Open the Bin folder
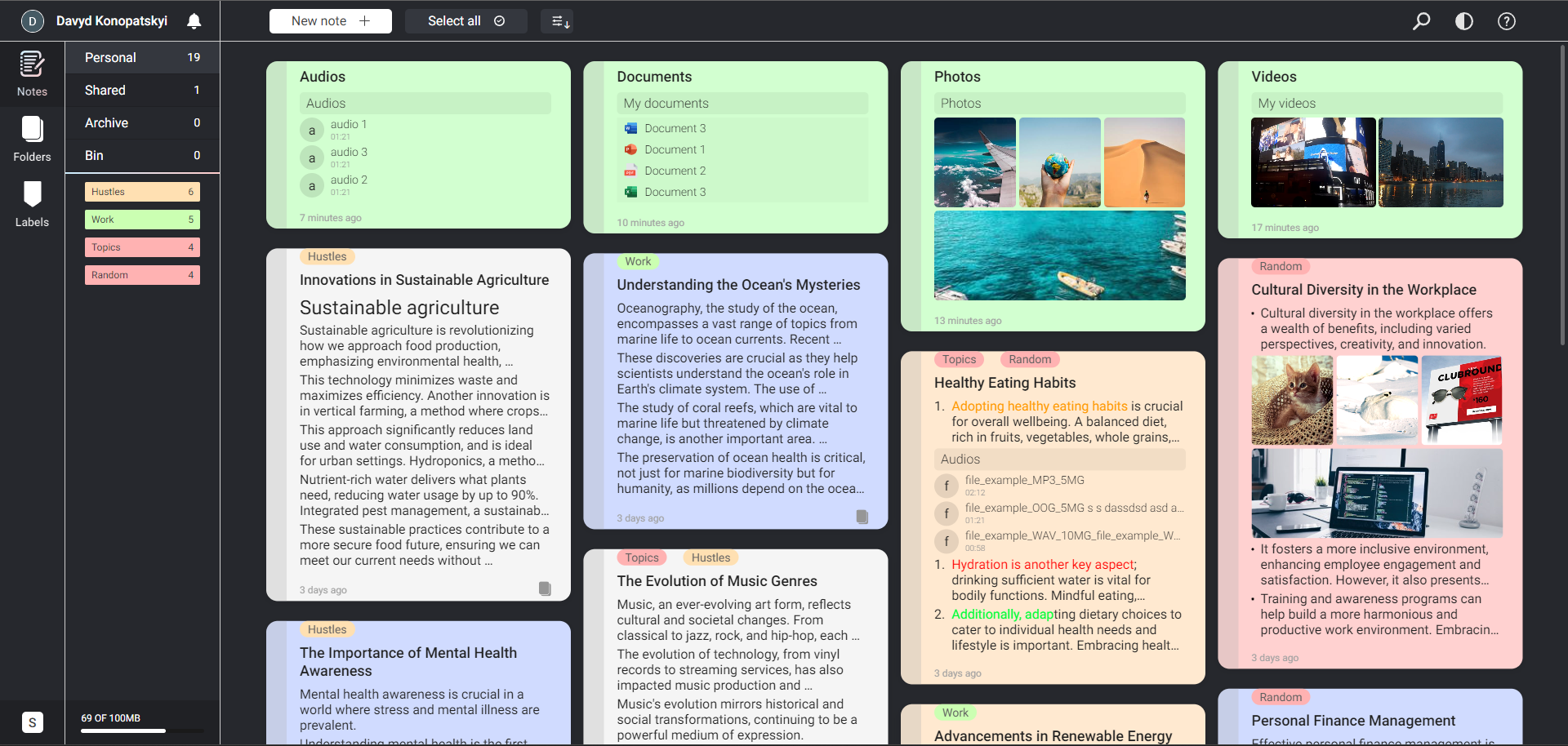Image resolution: width=1568 pixels, height=746 pixels. (x=142, y=155)
